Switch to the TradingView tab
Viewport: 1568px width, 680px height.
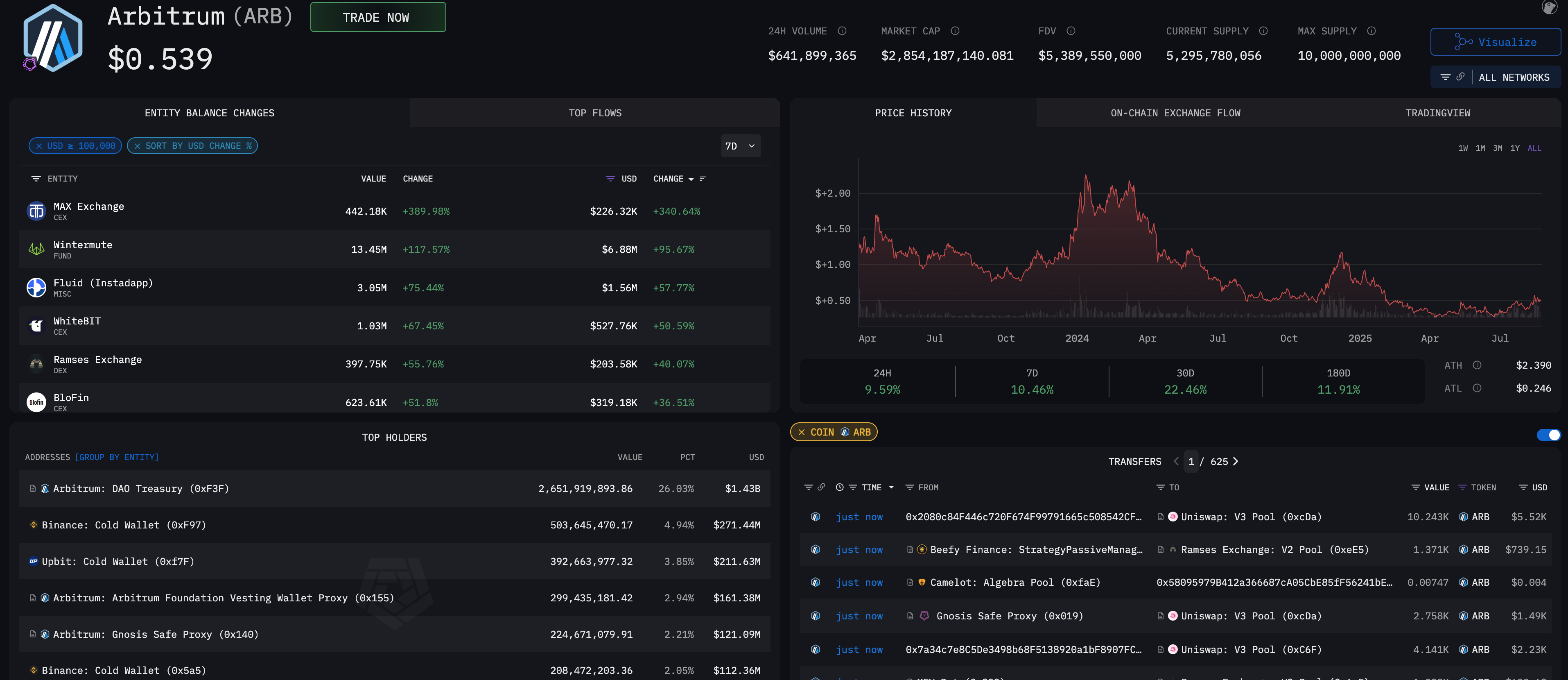[x=1437, y=113]
